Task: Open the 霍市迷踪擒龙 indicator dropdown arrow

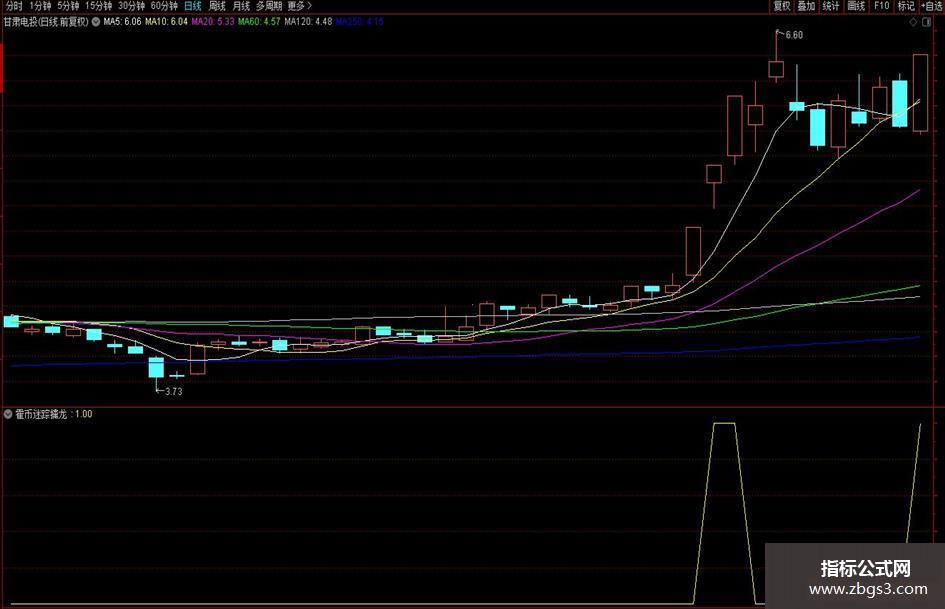Action: pyautogui.click(x=8, y=414)
